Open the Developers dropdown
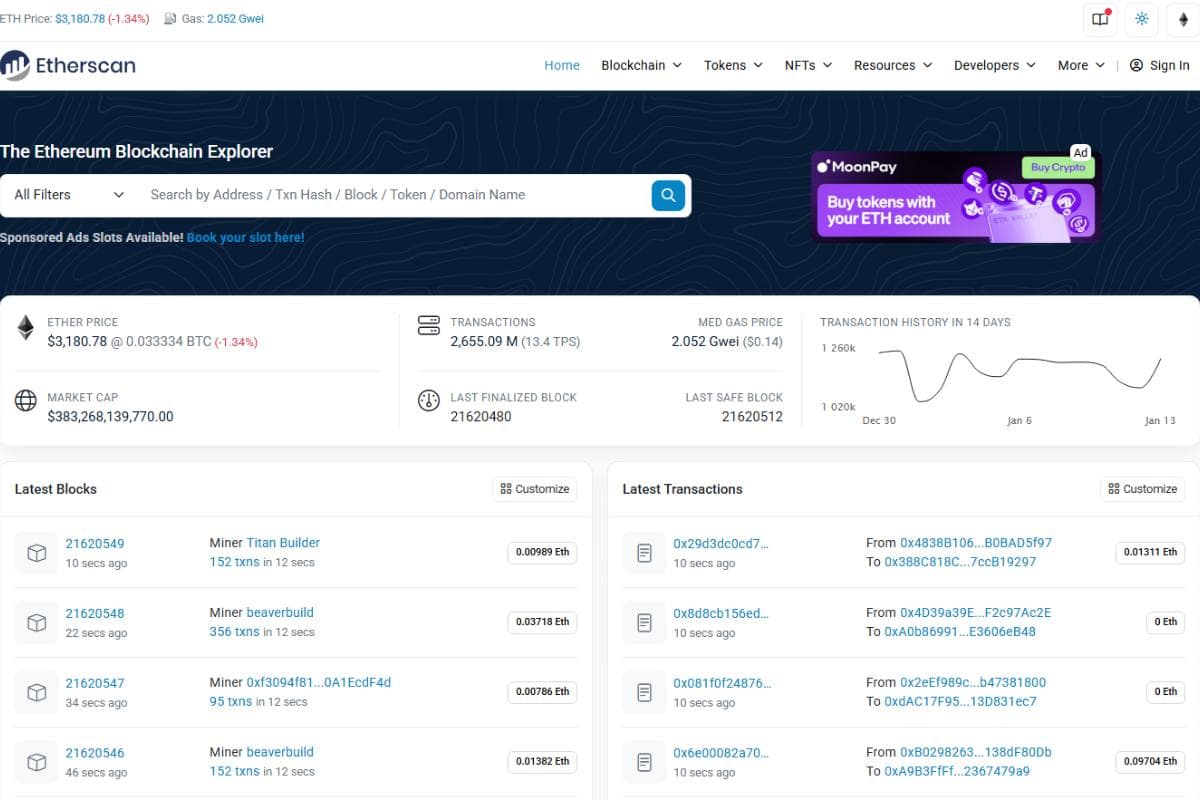Screen dimensions: 1200x800 (x=993, y=65)
